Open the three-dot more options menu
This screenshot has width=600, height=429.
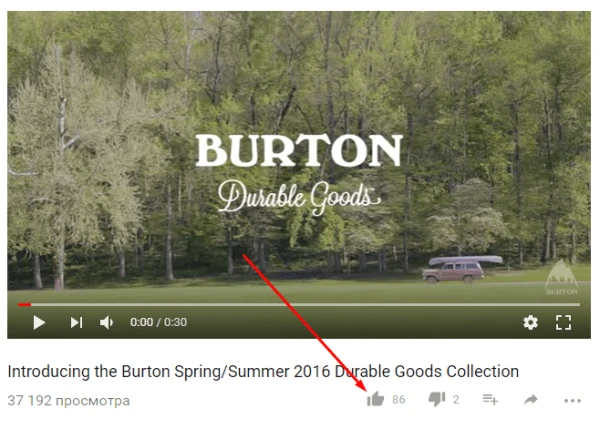572,401
